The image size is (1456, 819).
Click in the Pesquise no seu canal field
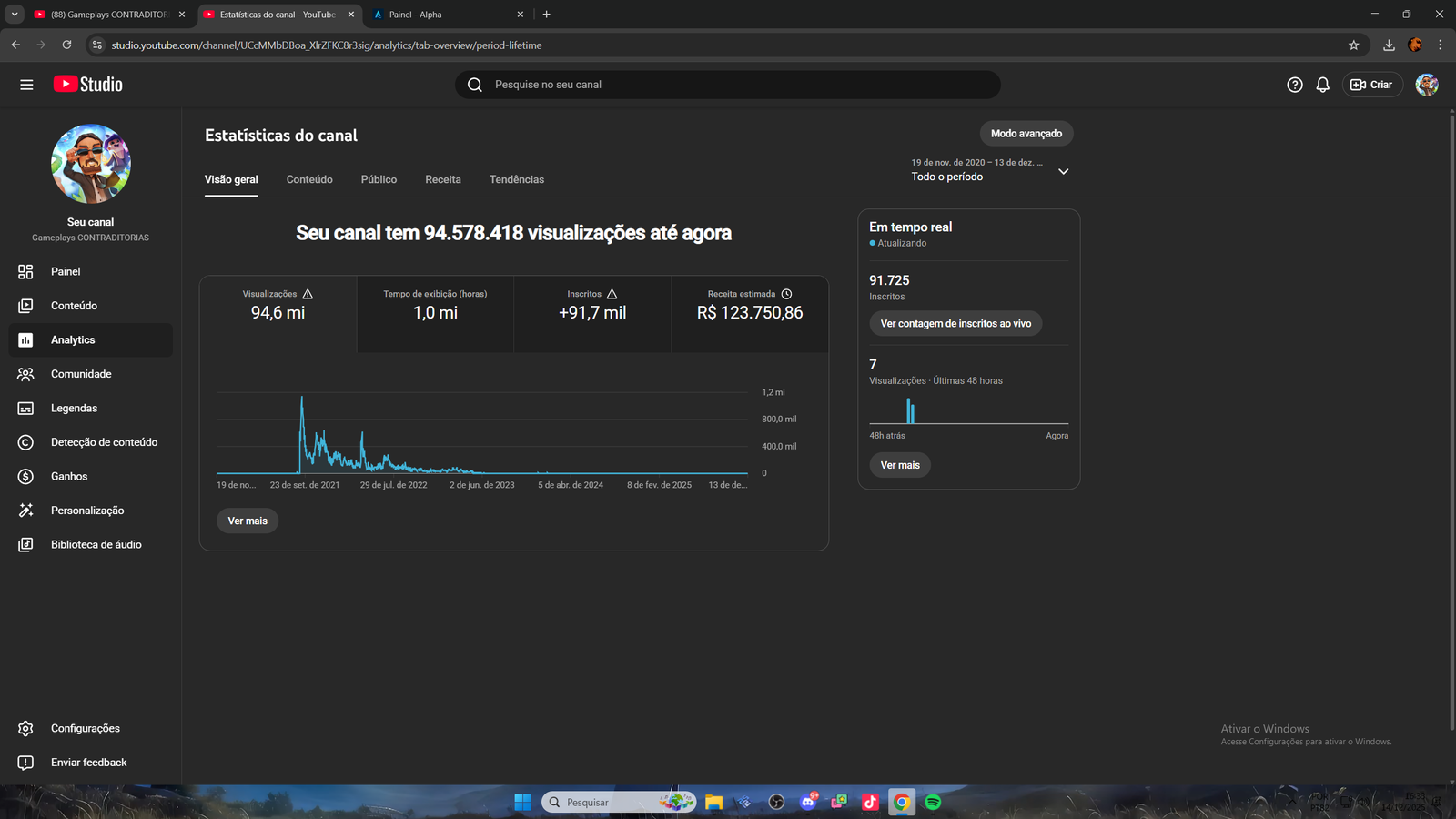[728, 85]
